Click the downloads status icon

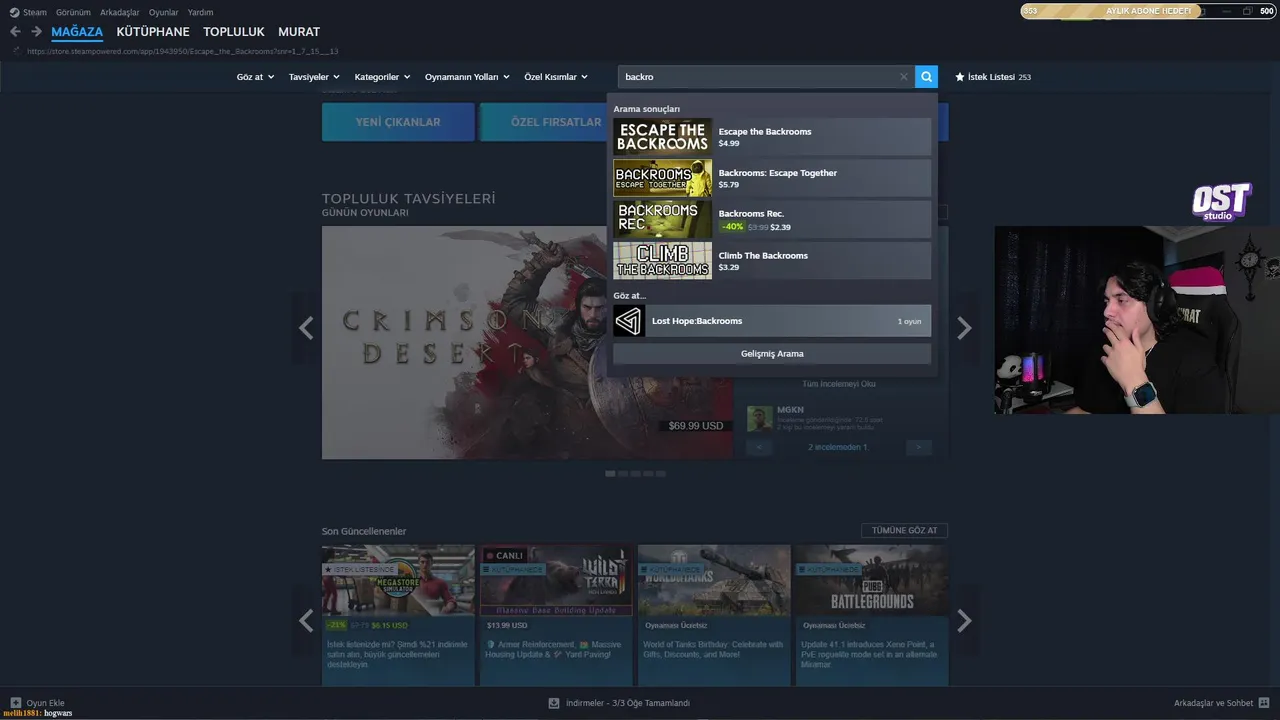pos(554,703)
